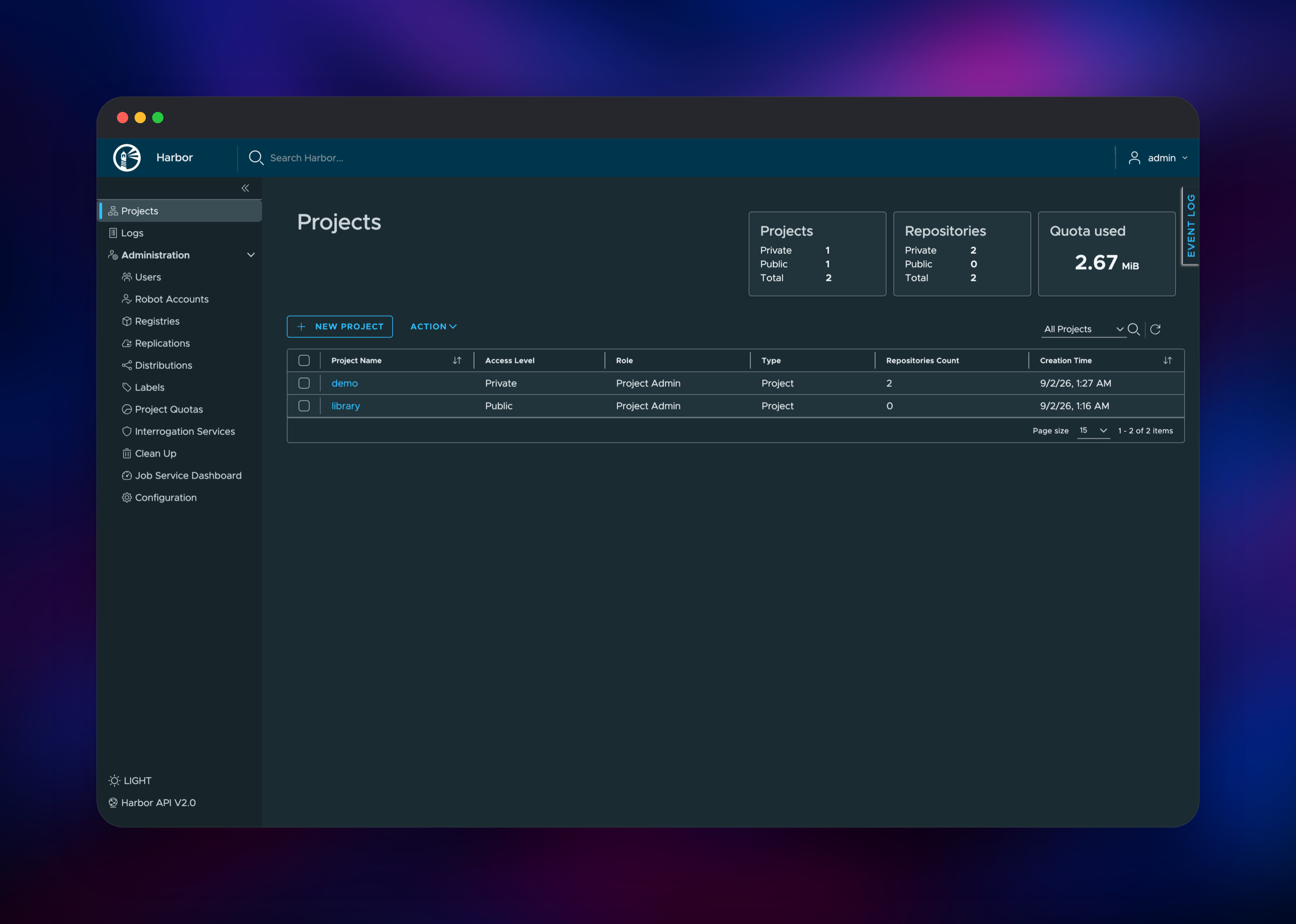Open the Projects menu item
The image size is (1296, 924).
pyautogui.click(x=180, y=211)
